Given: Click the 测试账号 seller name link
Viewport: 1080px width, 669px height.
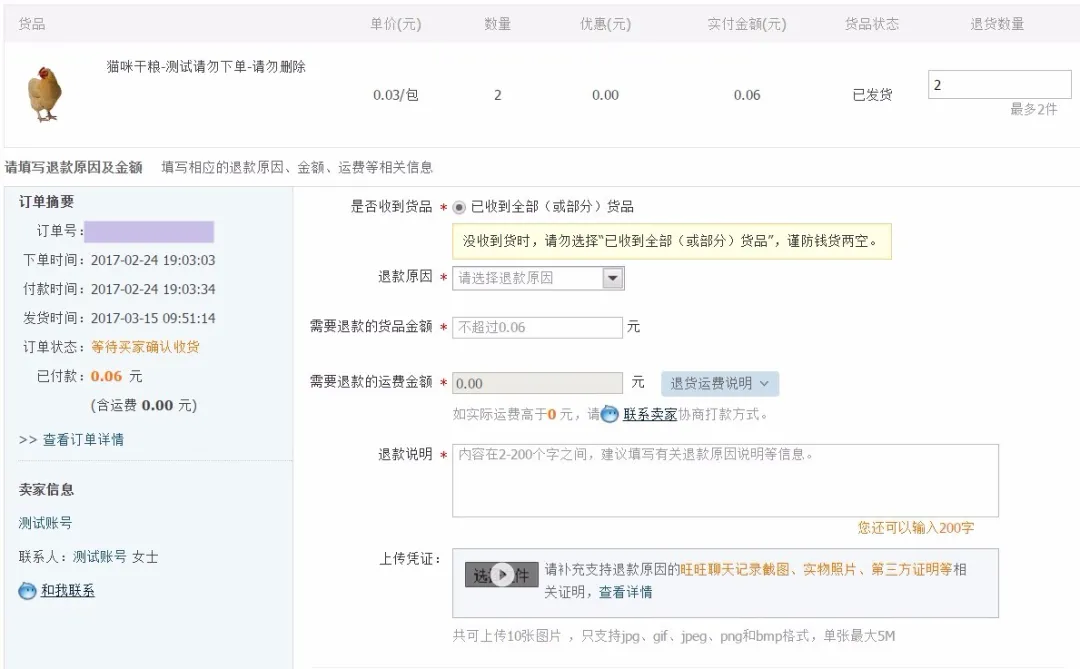Looking at the screenshot, I should point(46,523).
